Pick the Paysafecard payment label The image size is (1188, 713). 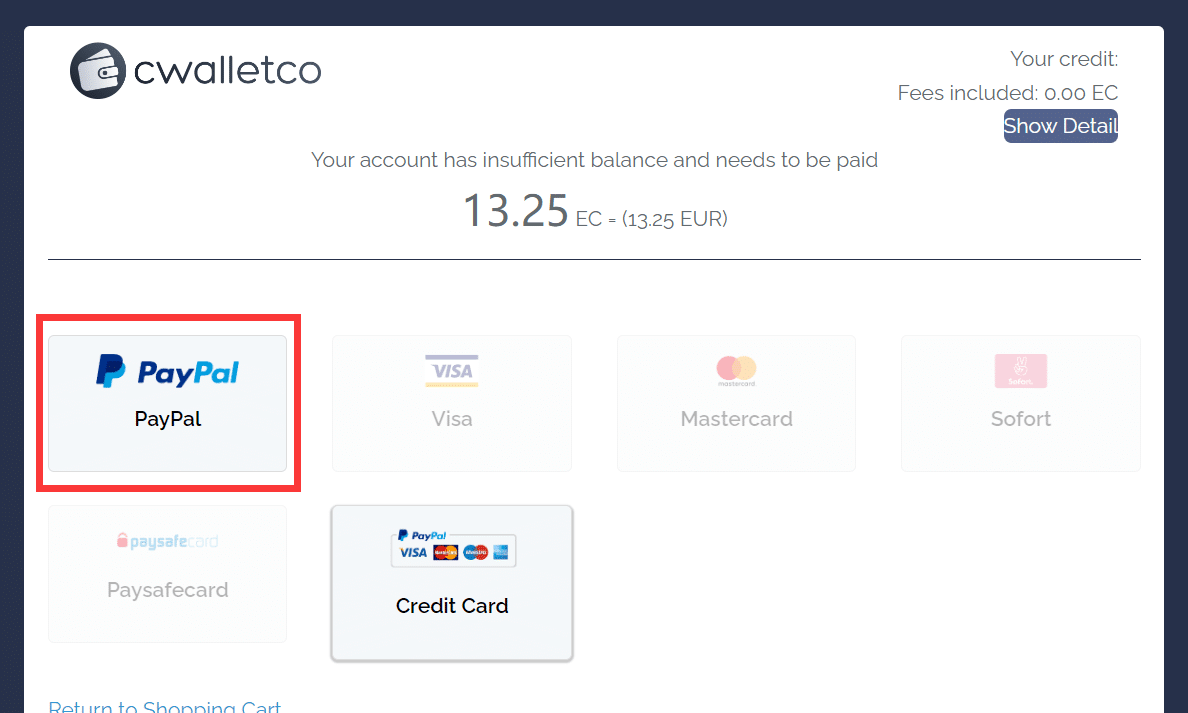point(168,590)
